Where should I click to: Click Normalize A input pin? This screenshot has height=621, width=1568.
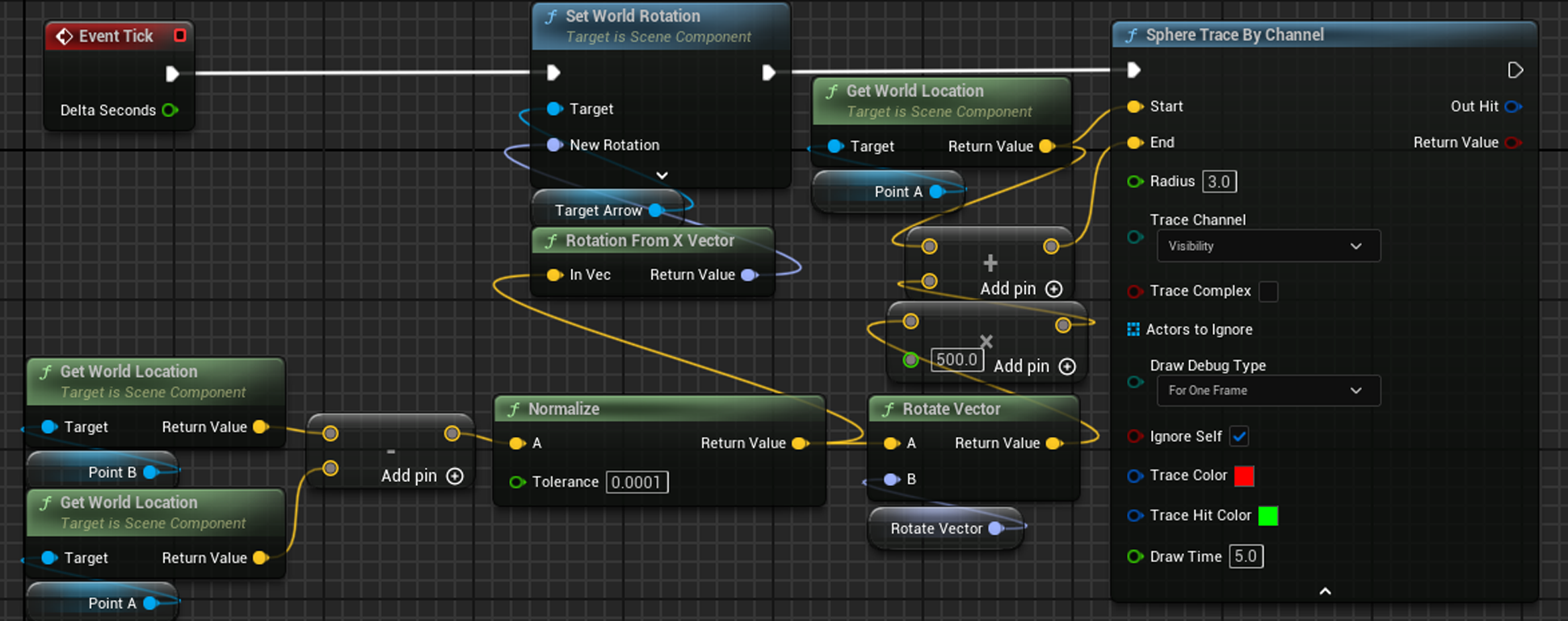coord(517,443)
